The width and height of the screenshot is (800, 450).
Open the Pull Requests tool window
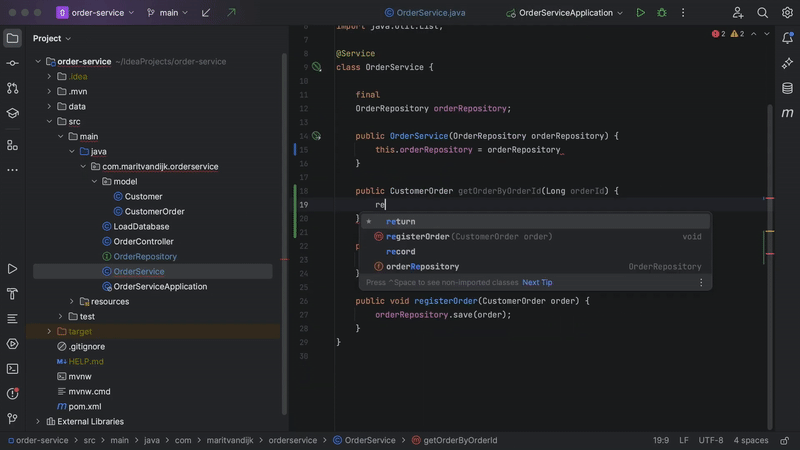click(12, 88)
